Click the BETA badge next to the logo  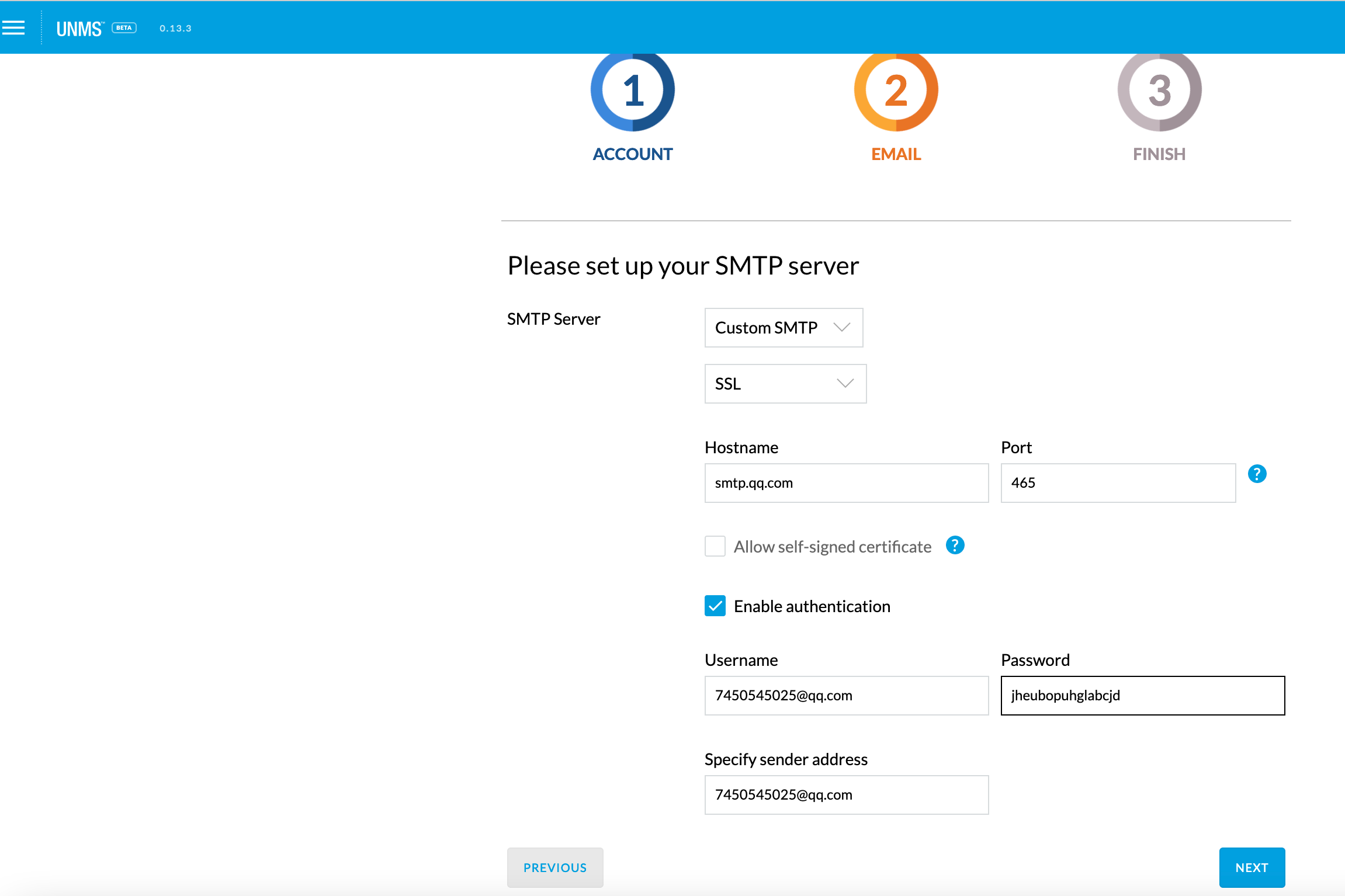click(124, 28)
